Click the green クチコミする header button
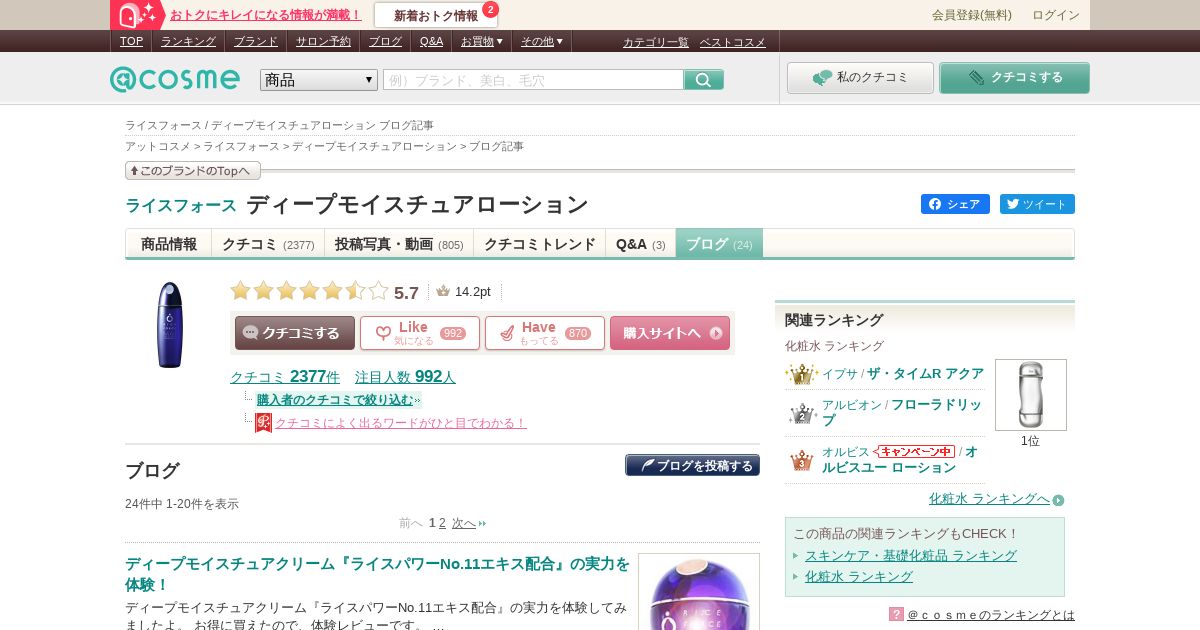Image resolution: width=1200 pixels, height=630 pixels. pyautogui.click(x=1014, y=78)
